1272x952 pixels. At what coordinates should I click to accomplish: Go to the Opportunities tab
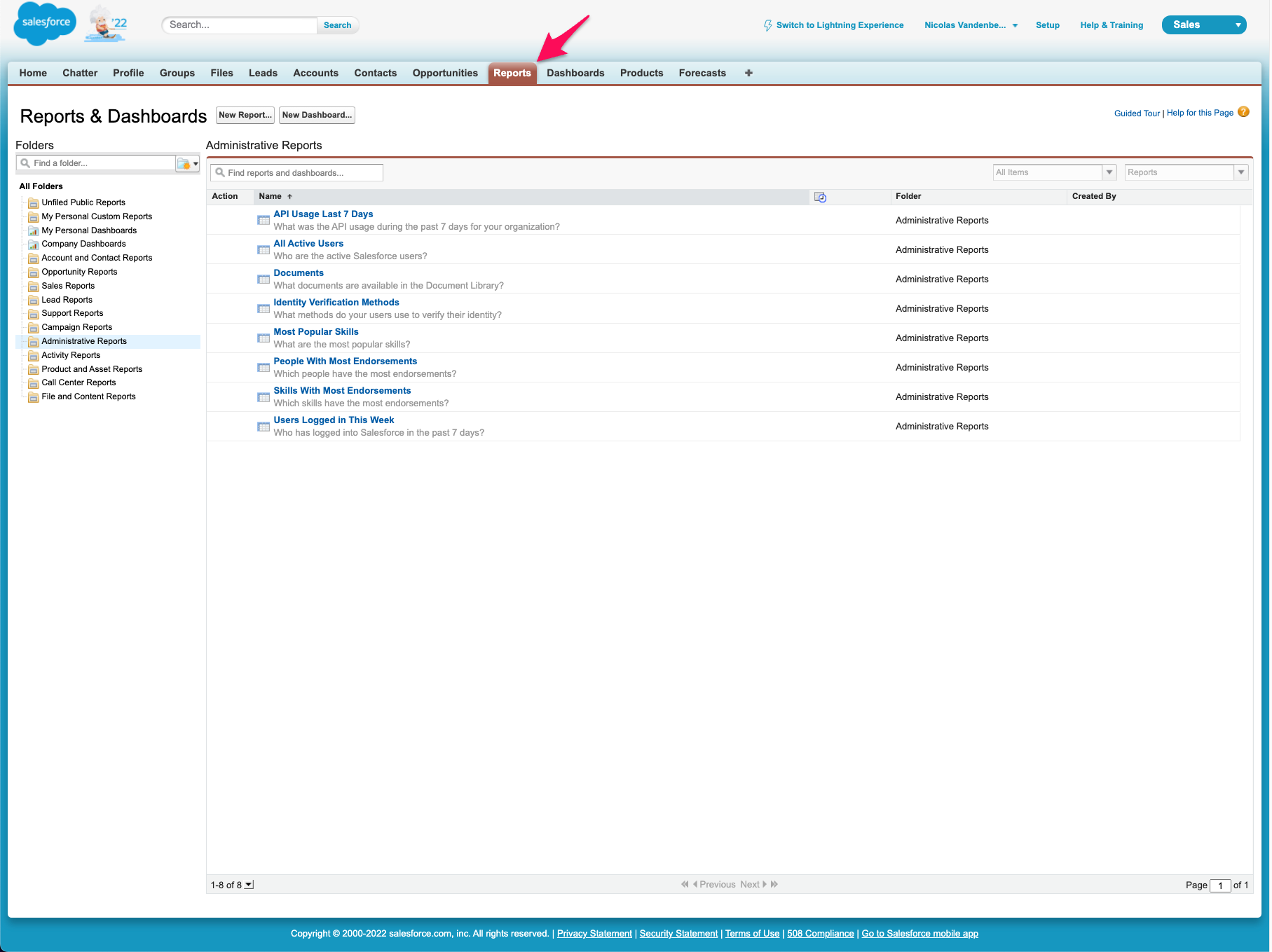445,73
